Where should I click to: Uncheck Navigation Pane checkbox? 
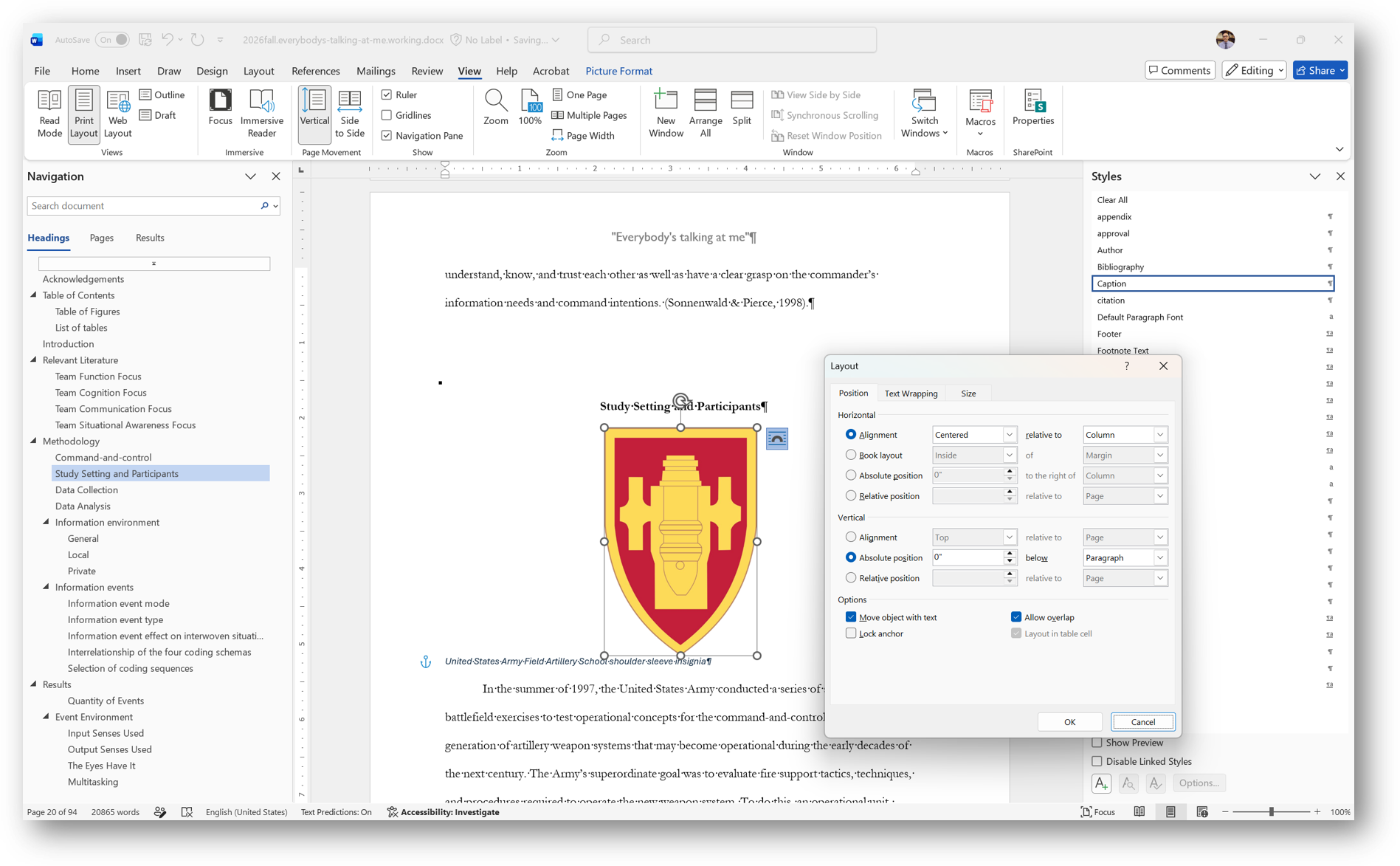click(387, 136)
